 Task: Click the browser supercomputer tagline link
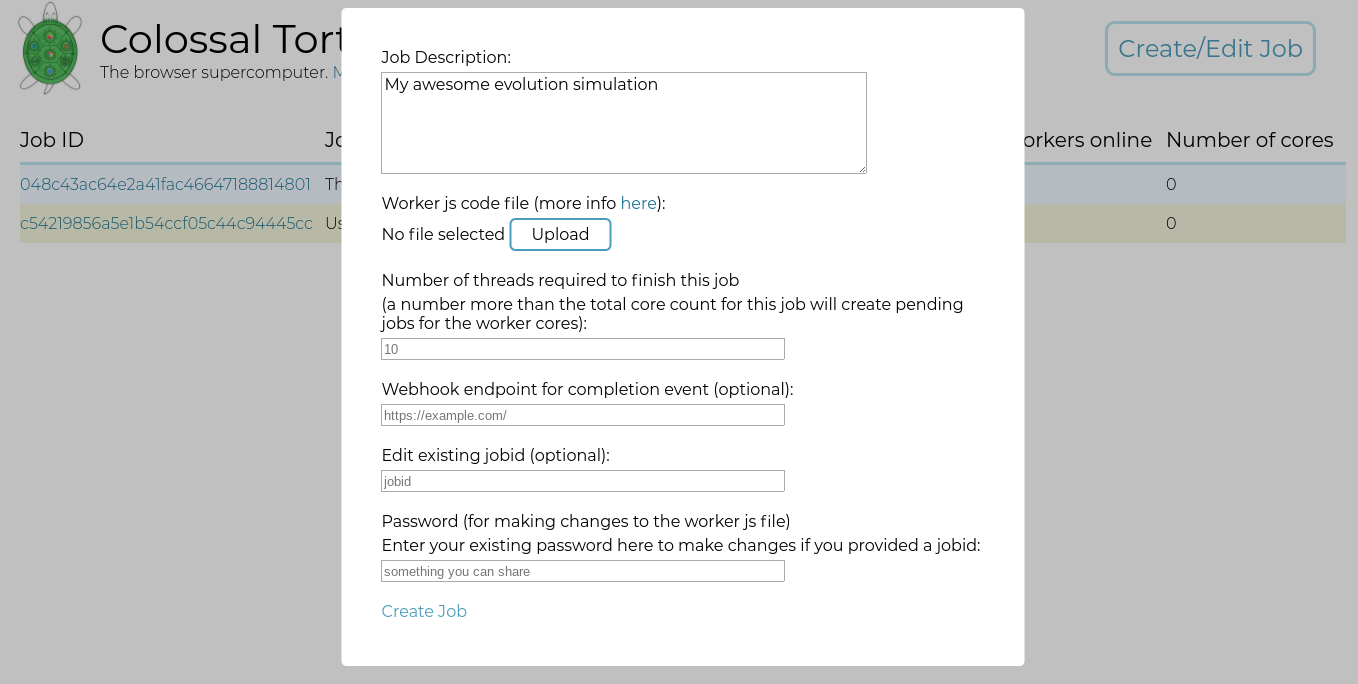click(x=337, y=72)
